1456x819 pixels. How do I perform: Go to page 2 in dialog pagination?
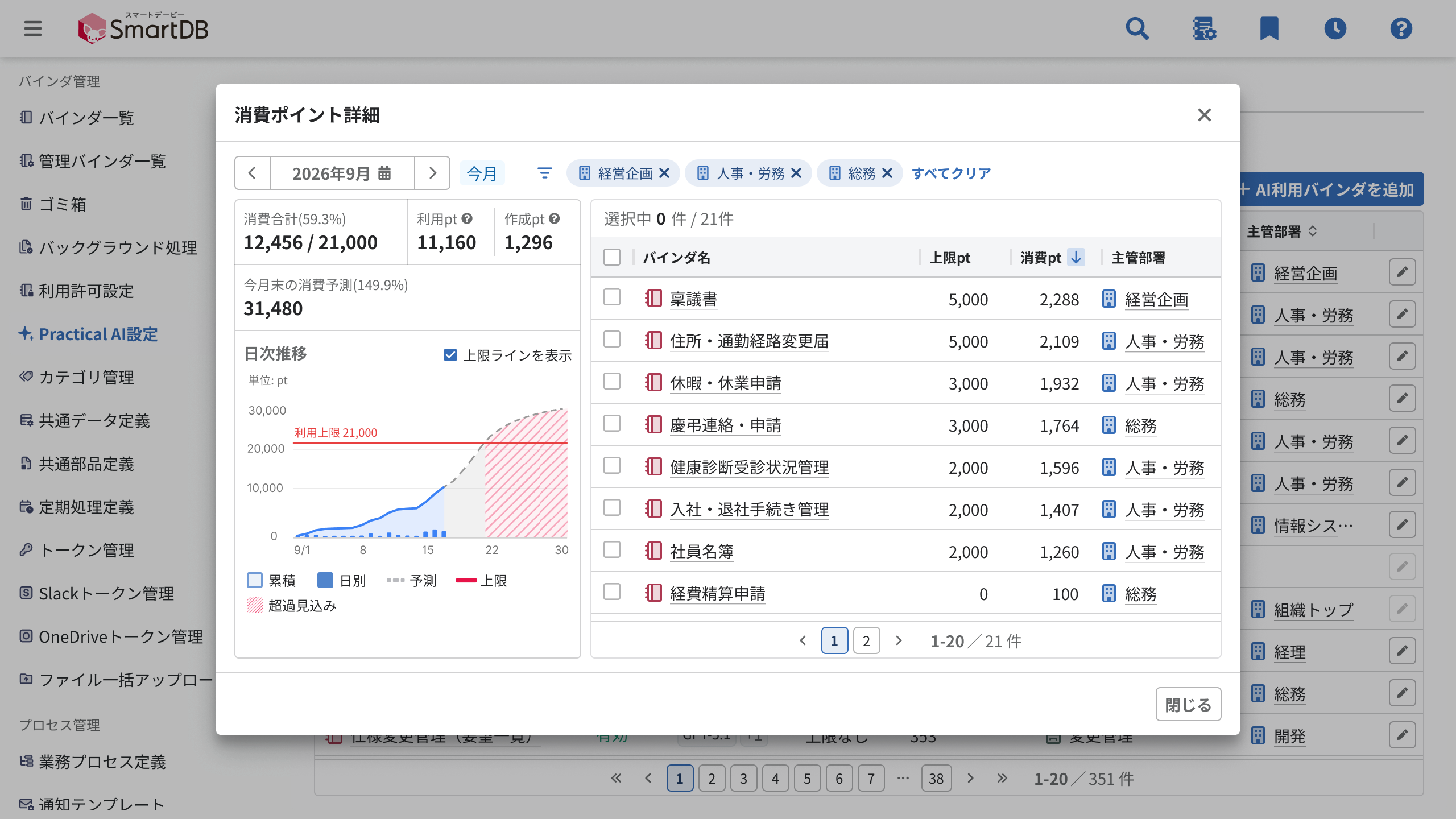(866, 641)
